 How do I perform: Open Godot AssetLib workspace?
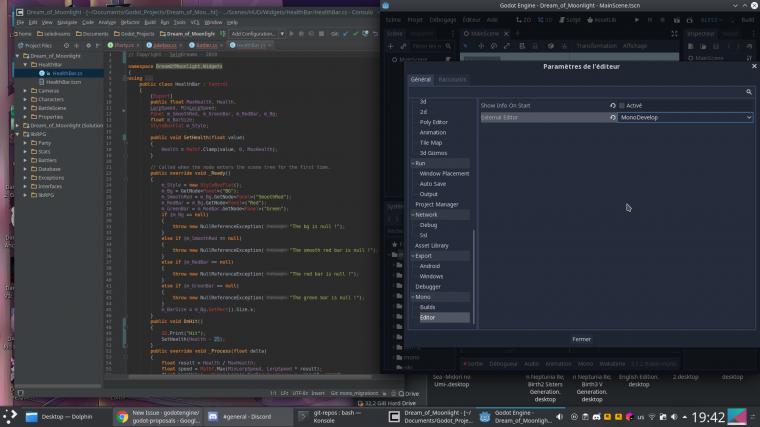coord(601,20)
